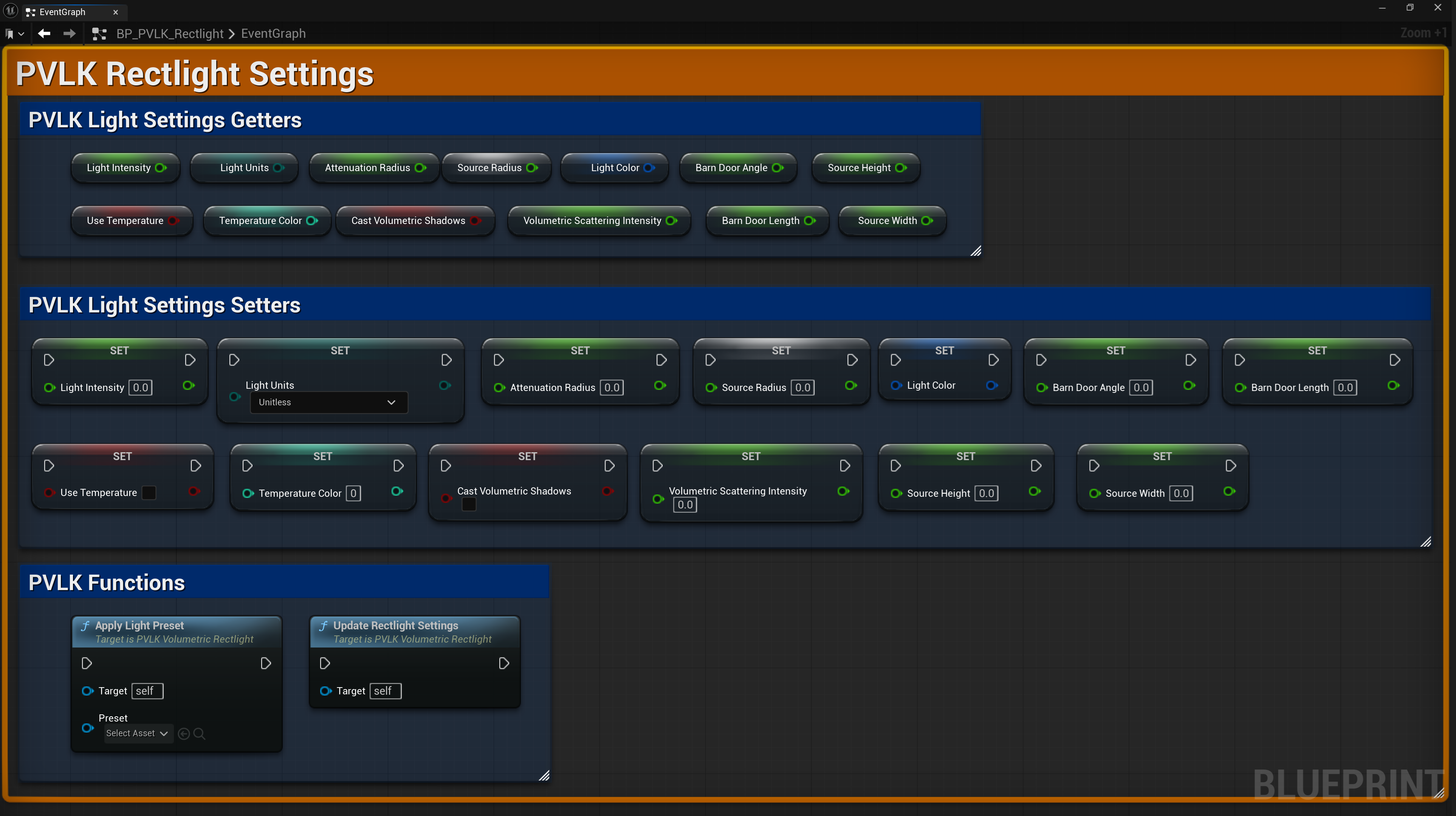This screenshot has height=816, width=1456.
Task: Open the Light Units Unitless dropdown
Action: coord(328,402)
